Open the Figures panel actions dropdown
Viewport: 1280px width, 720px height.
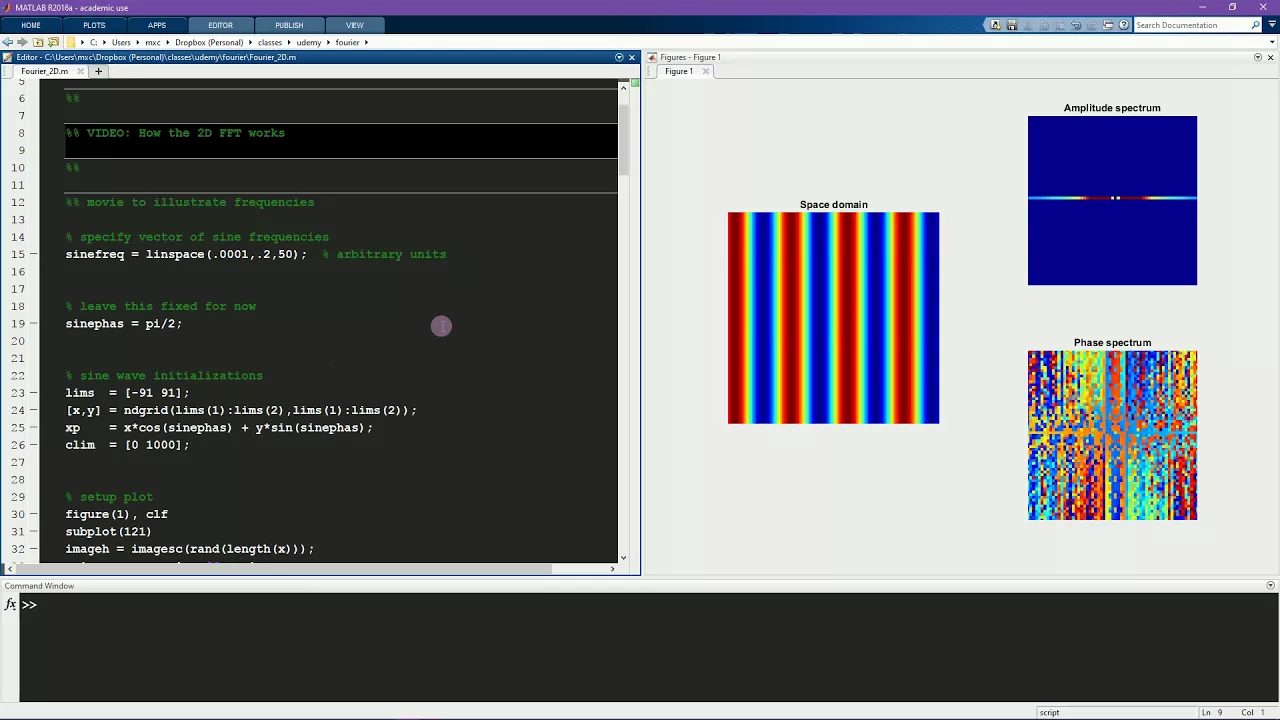[1258, 57]
